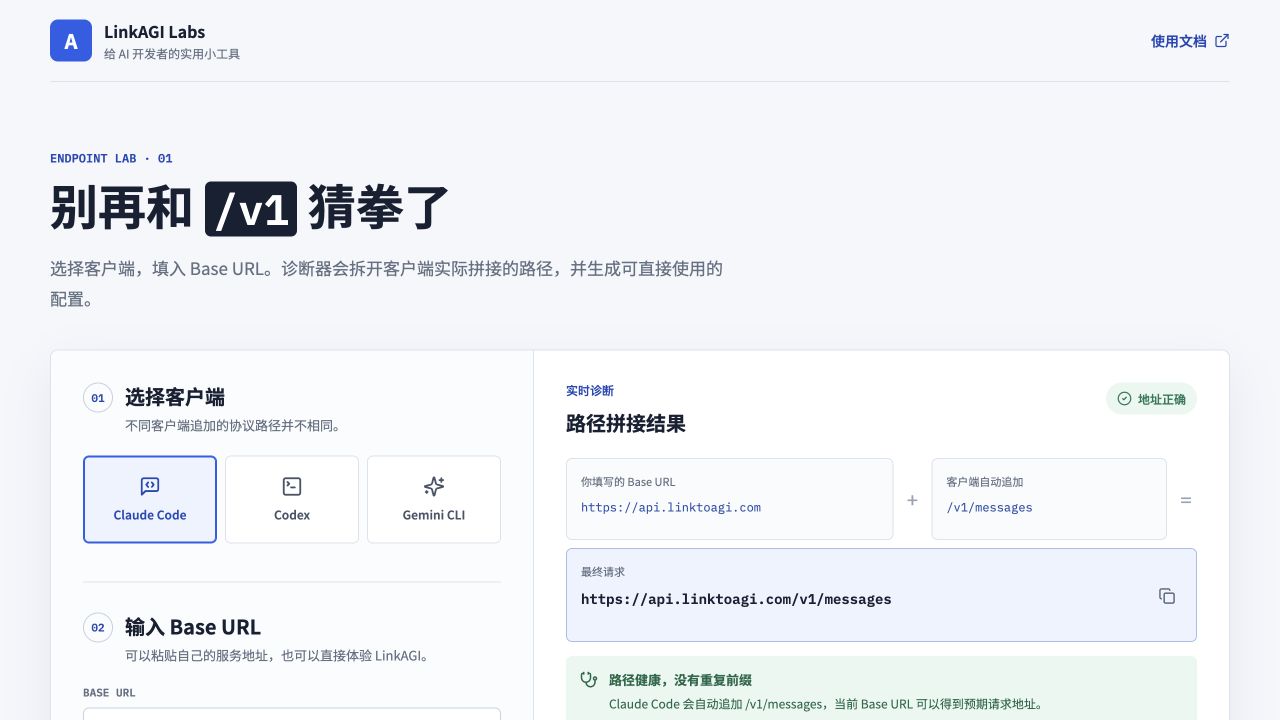Screen dimensions: 1280x720
Task: Select the Claude Code client card
Action: tap(150, 499)
